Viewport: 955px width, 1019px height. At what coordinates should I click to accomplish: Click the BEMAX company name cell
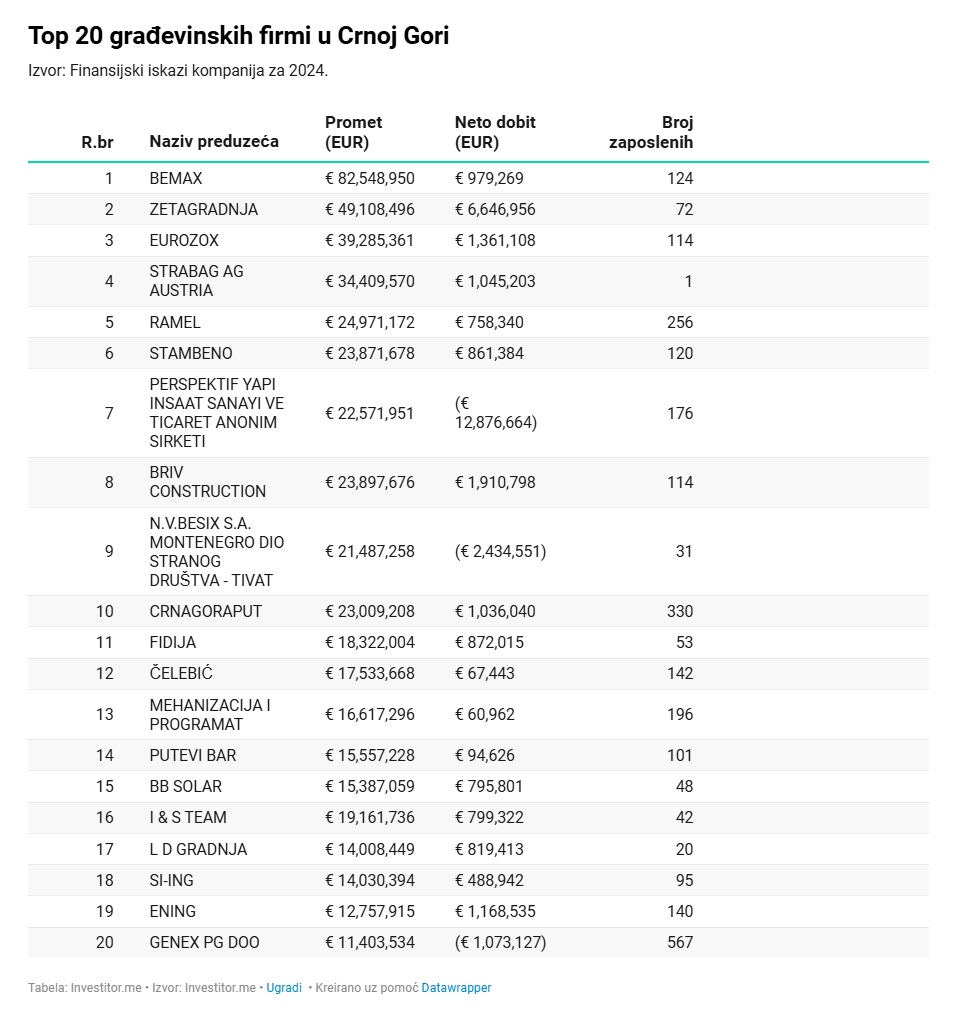(x=176, y=178)
